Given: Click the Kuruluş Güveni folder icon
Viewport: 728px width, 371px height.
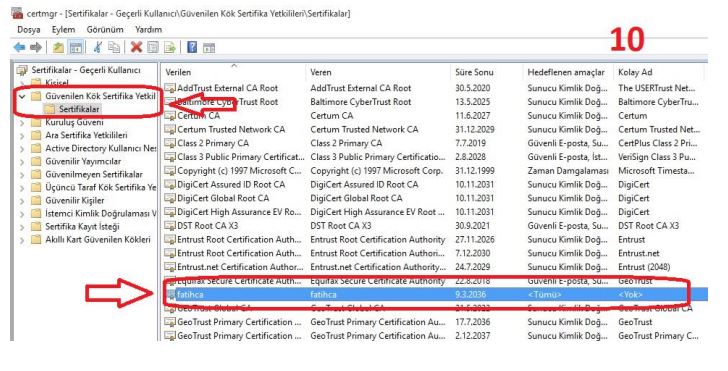Looking at the screenshot, I should (36, 123).
